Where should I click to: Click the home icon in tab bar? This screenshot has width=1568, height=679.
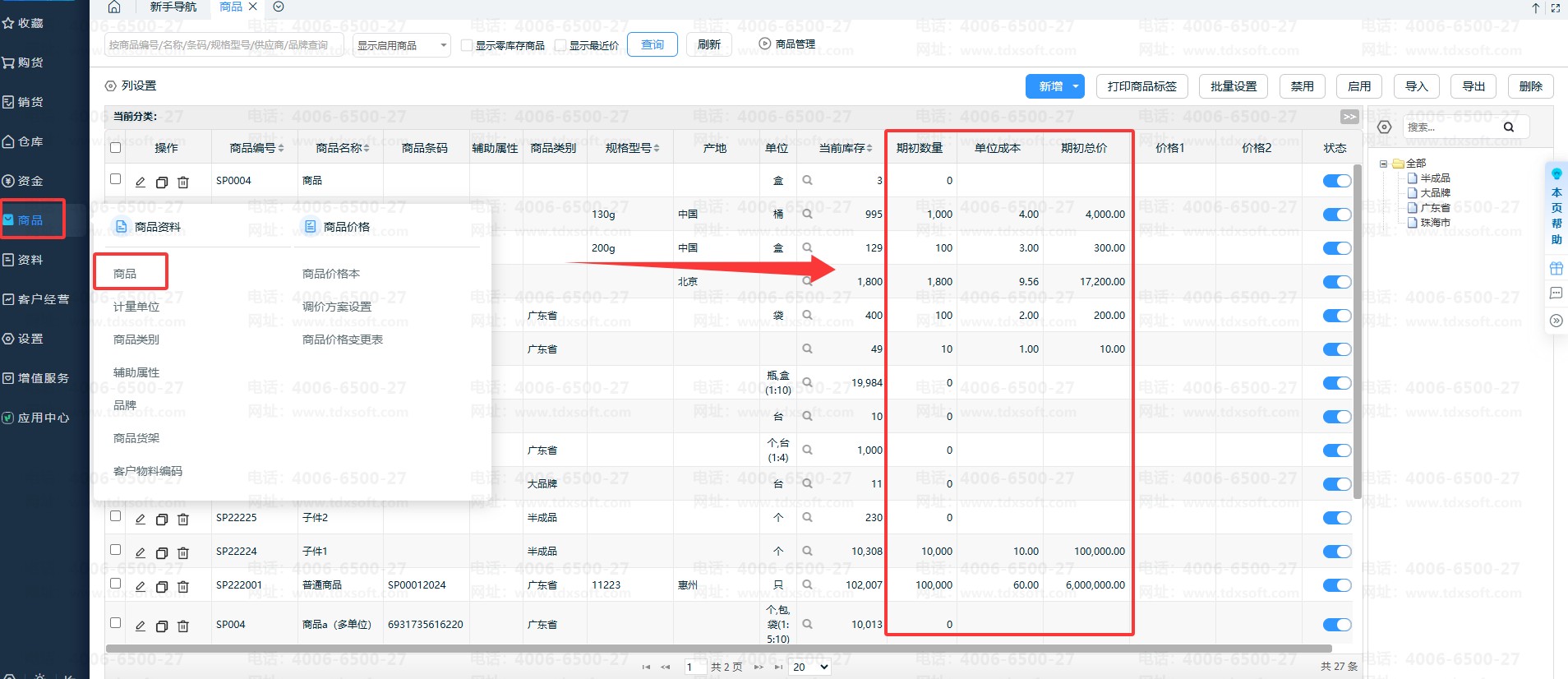pos(114,7)
